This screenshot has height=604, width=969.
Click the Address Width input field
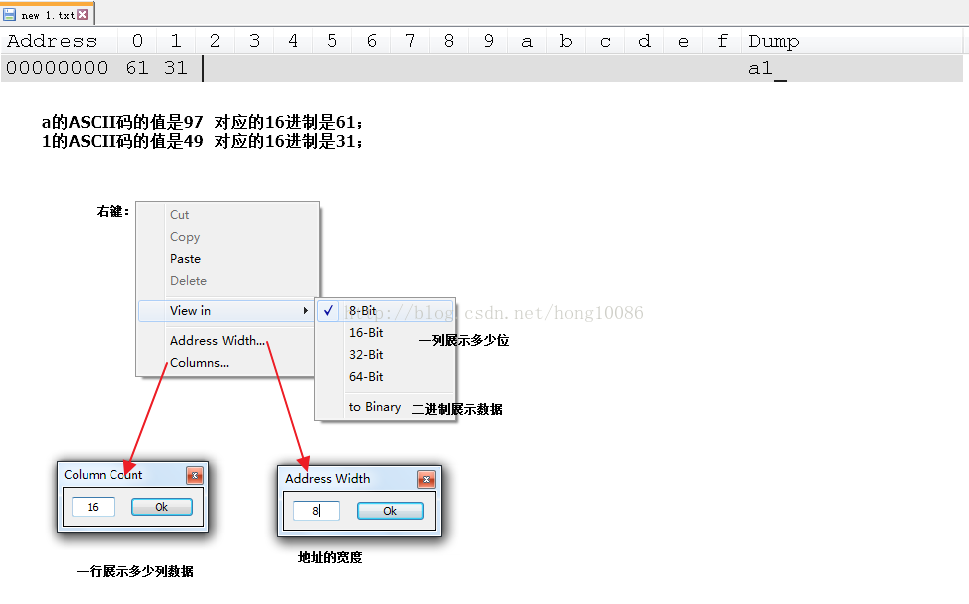[316, 511]
